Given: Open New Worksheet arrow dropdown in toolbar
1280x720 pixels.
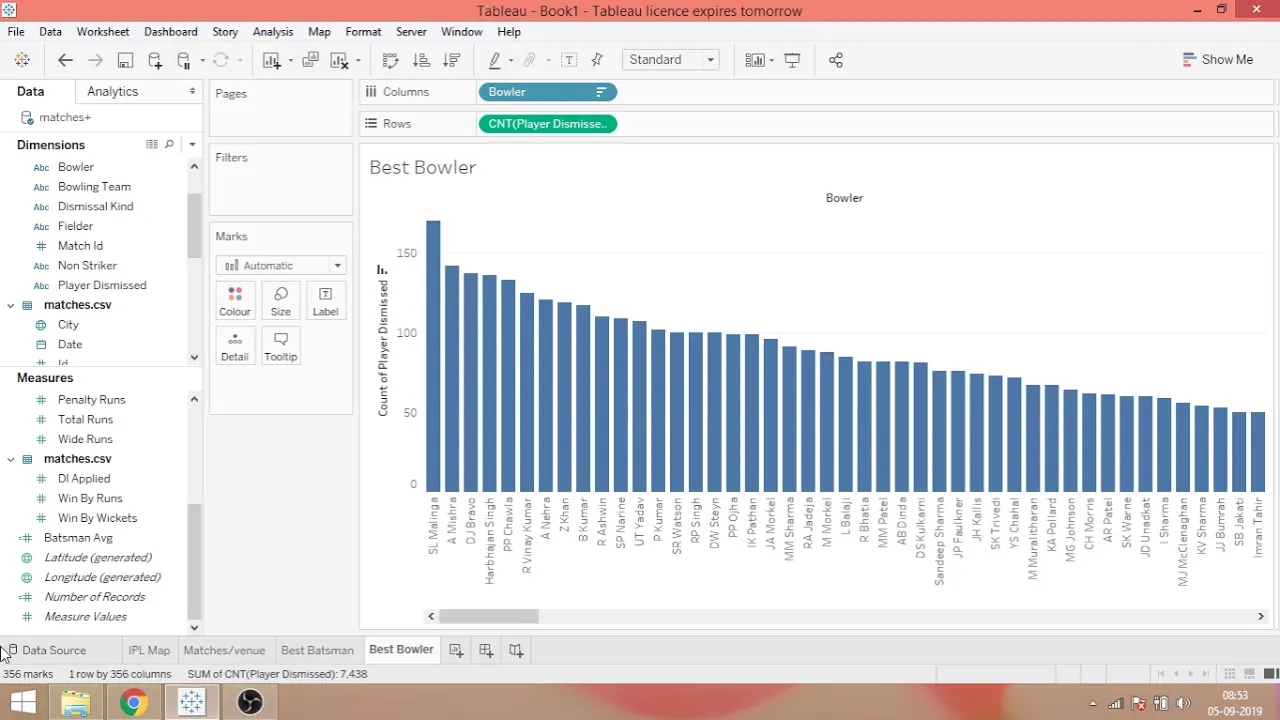Looking at the screenshot, I should (x=291, y=60).
